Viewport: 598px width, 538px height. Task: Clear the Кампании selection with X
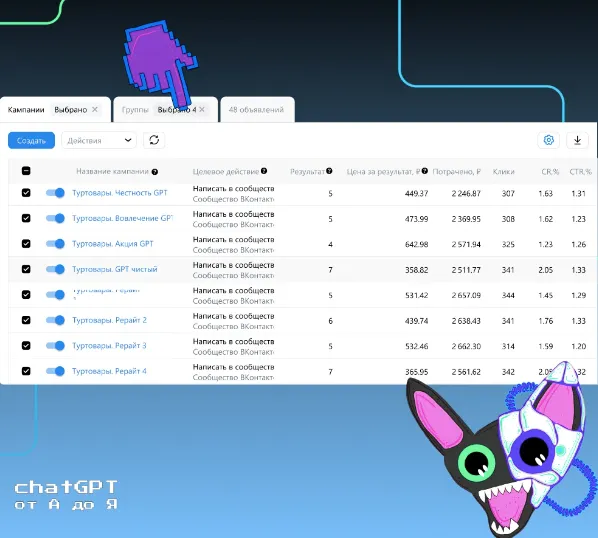[95, 109]
